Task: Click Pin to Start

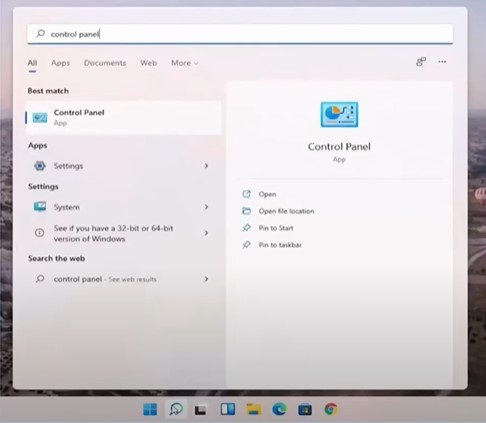Action: pyautogui.click(x=276, y=228)
